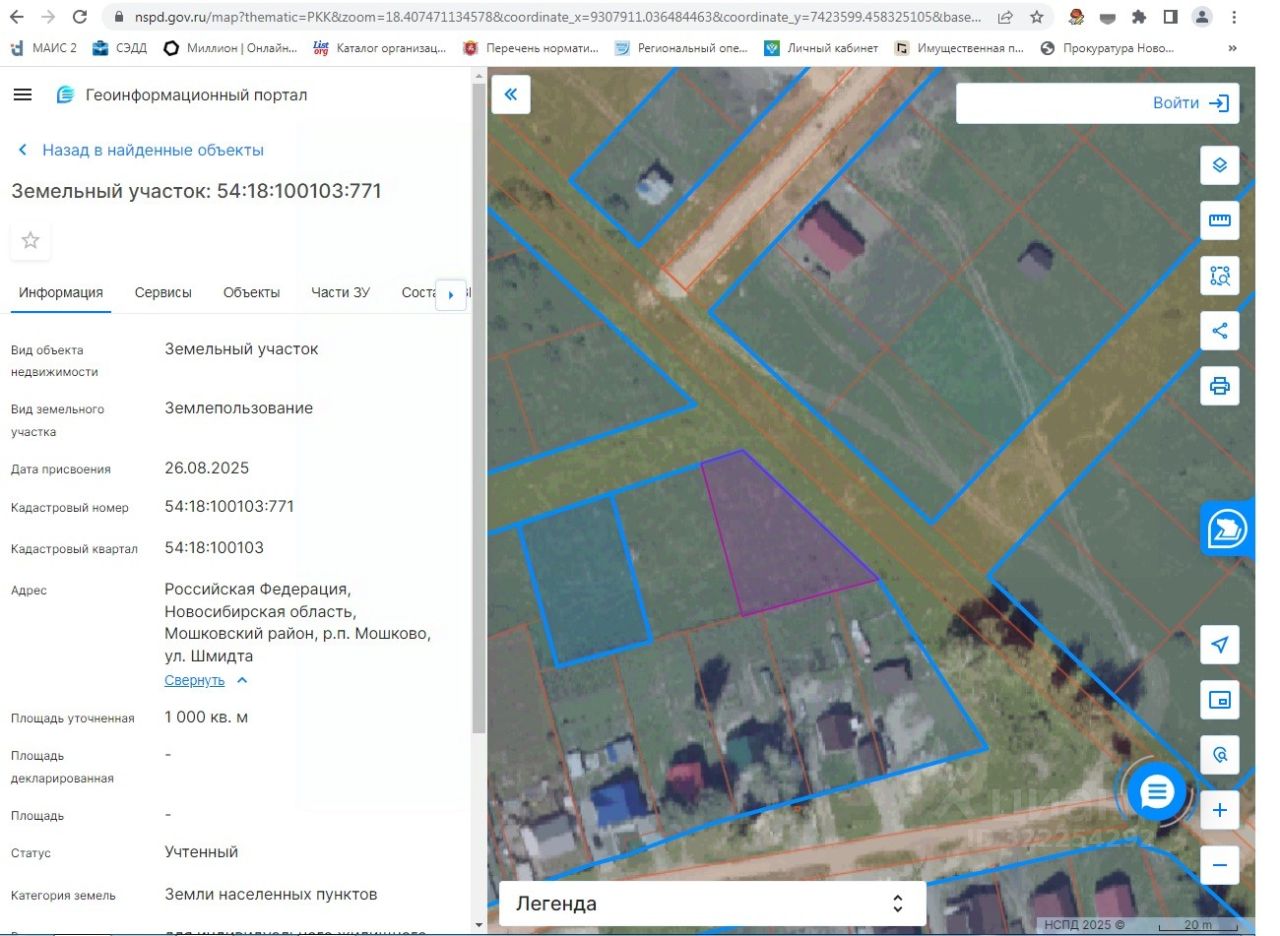Select cadastral quarter value 54:18:100103

coord(214,547)
